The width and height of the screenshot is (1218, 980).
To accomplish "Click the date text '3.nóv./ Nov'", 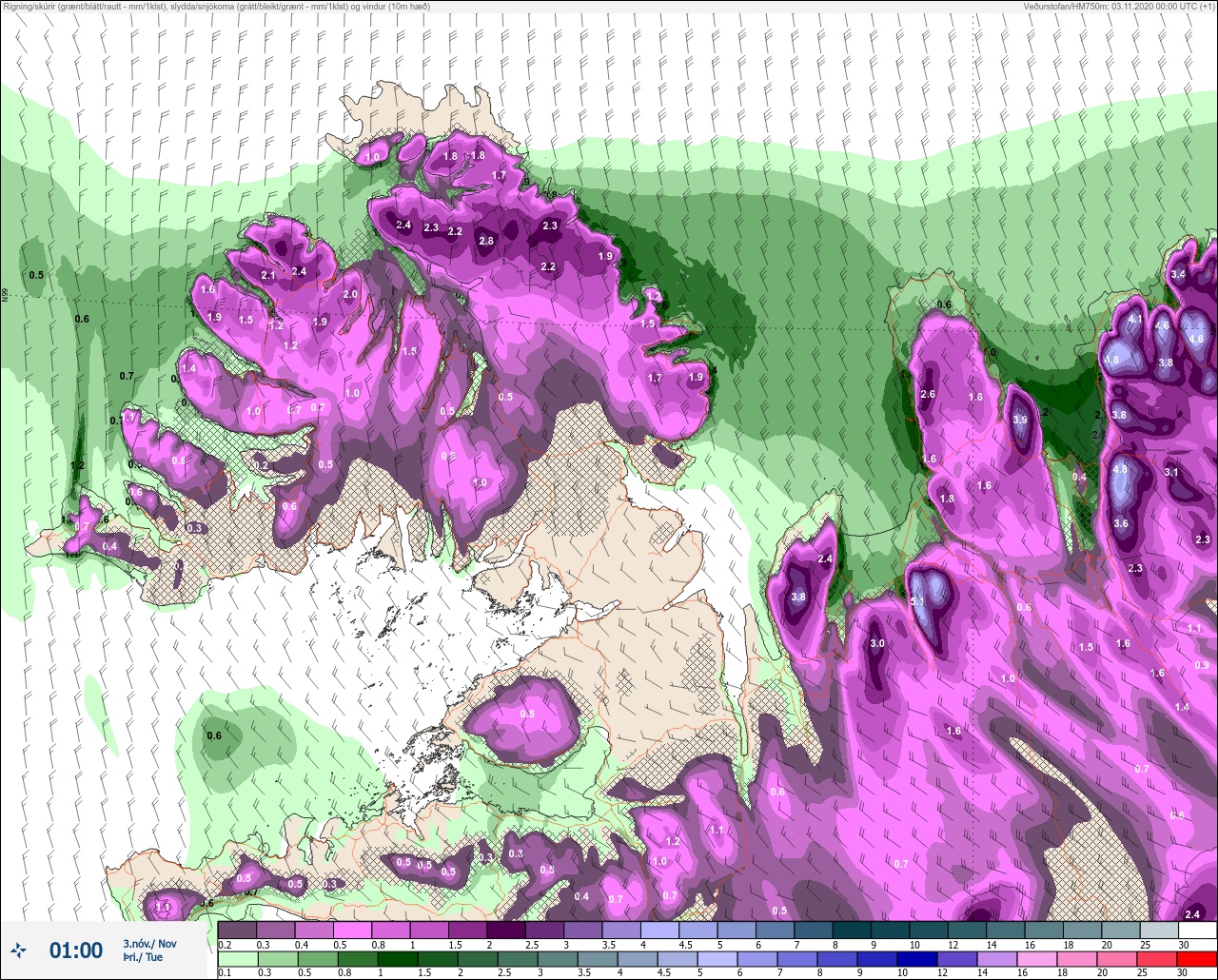I will click(149, 943).
